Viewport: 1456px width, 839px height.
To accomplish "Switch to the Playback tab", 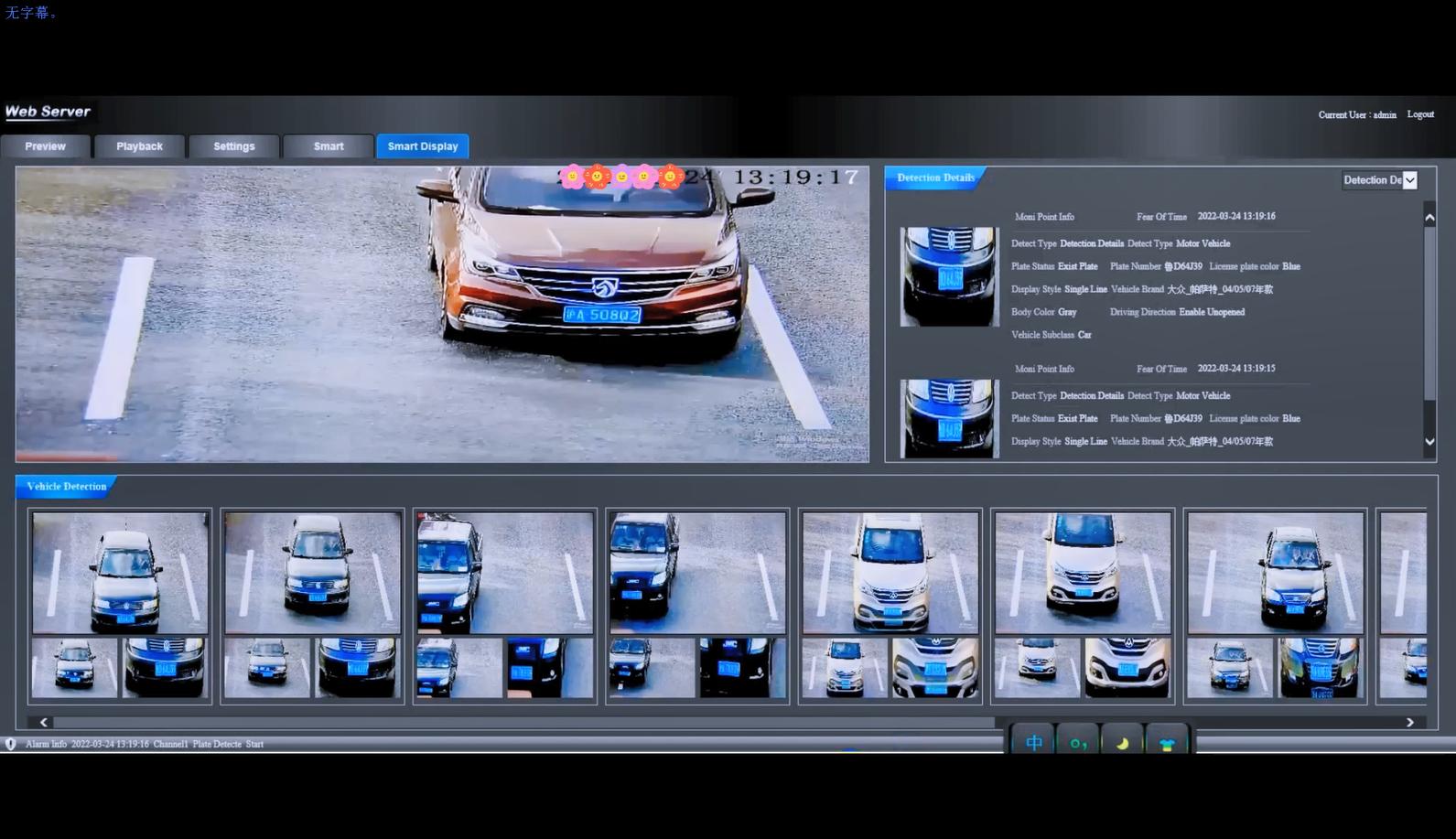I will 139,146.
